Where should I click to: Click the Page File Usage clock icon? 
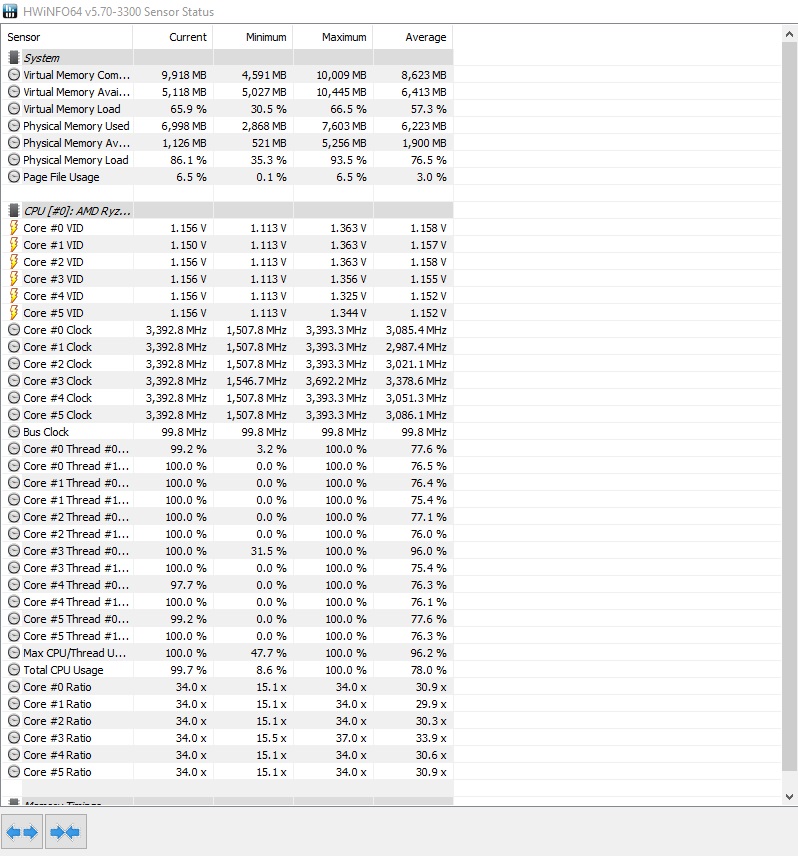[x=14, y=176]
